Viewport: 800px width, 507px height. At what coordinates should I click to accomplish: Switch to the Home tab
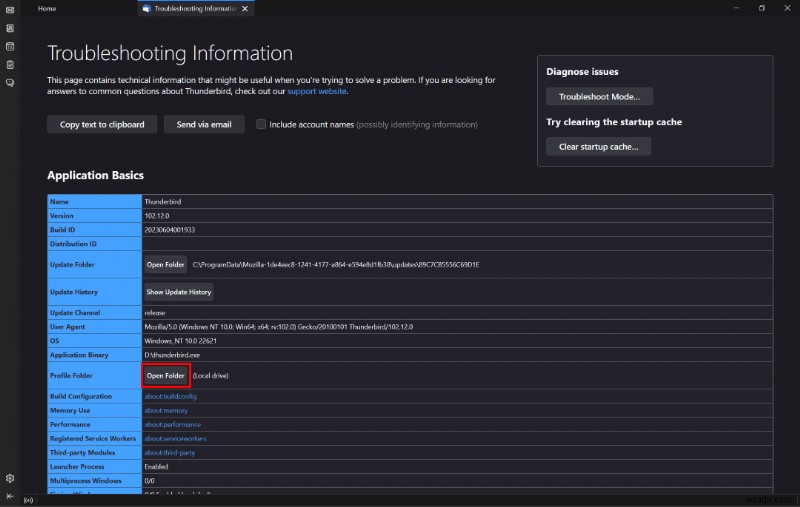47,9
